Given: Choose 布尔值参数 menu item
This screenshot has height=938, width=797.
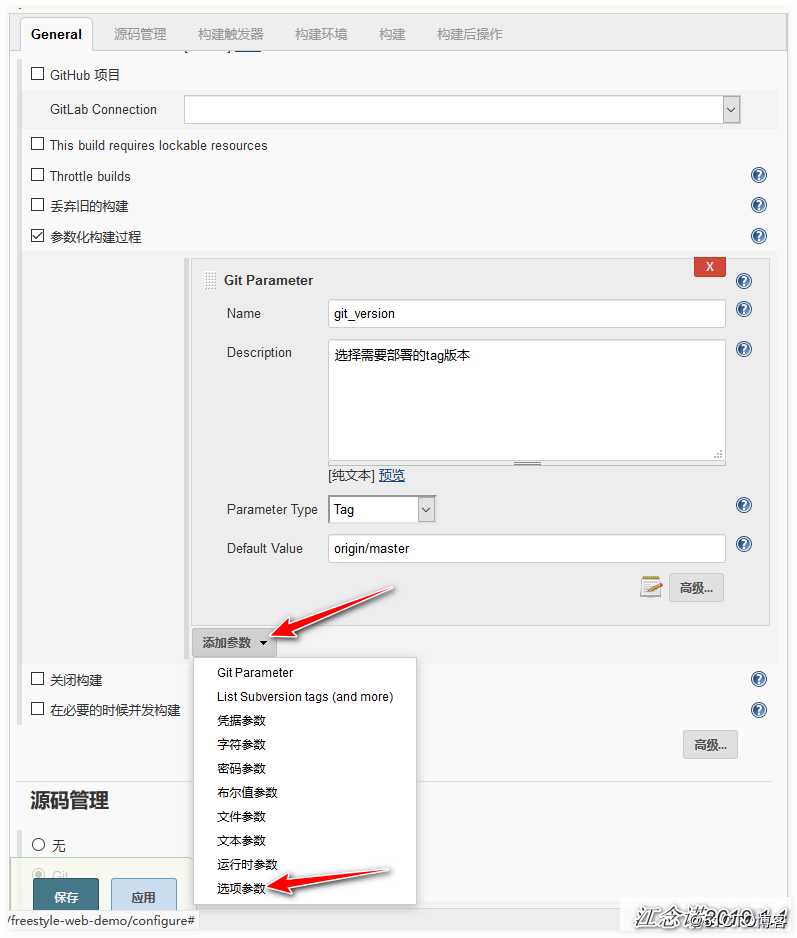Looking at the screenshot, I should click(305, 793).
